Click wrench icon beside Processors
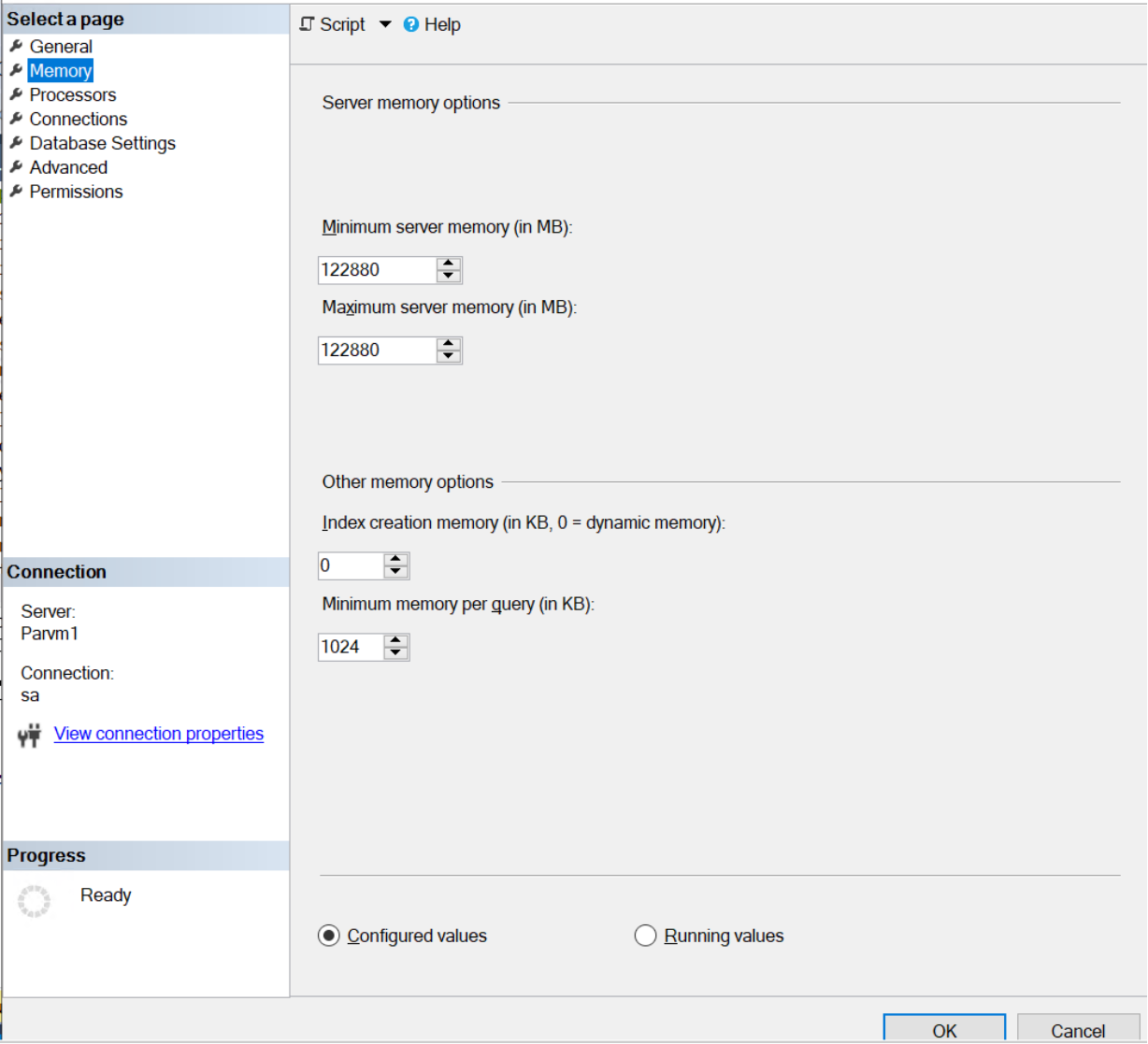Viewport: 1148px width, 1044px height. coord(16,95)
